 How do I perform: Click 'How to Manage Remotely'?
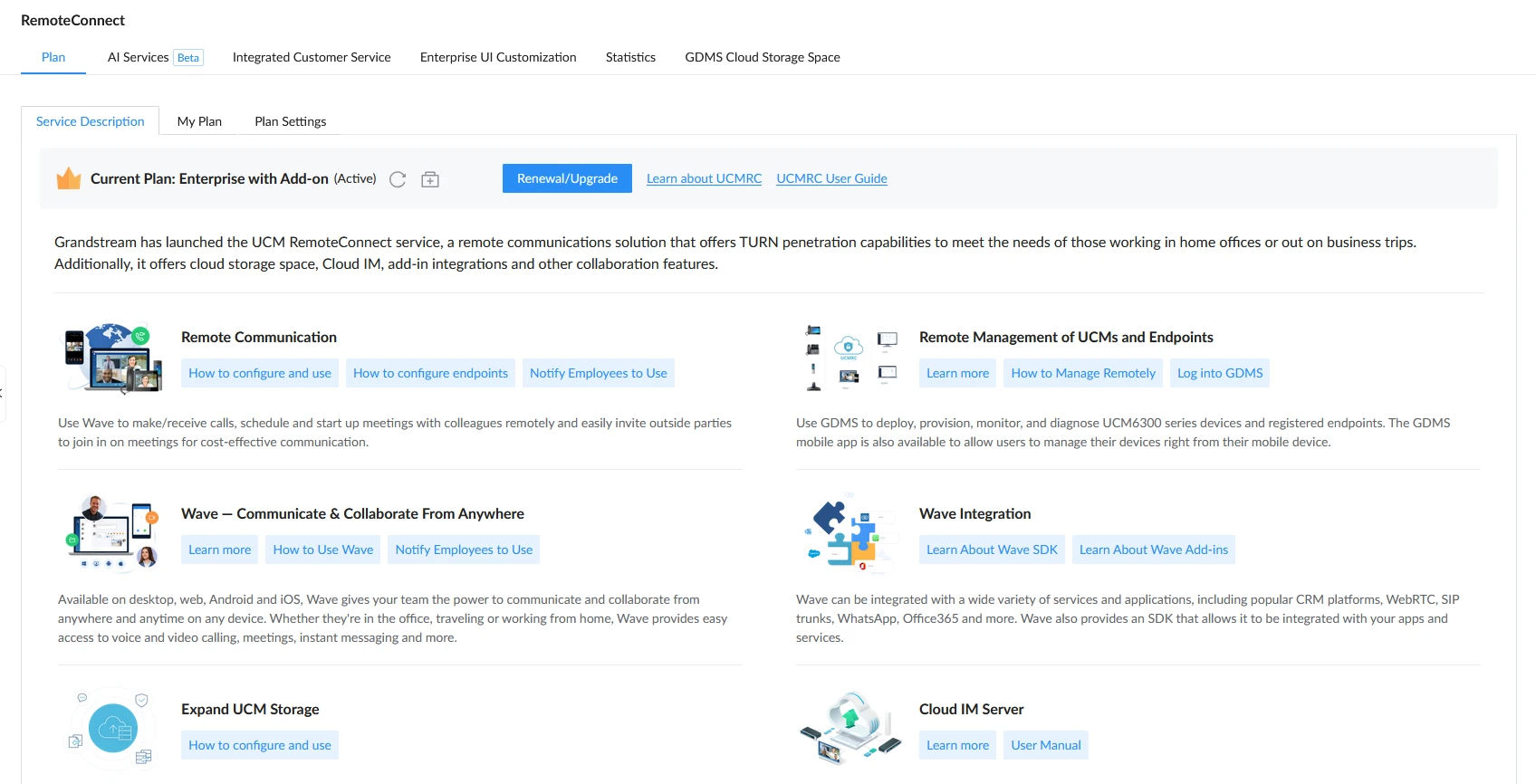click(1083, 373)
